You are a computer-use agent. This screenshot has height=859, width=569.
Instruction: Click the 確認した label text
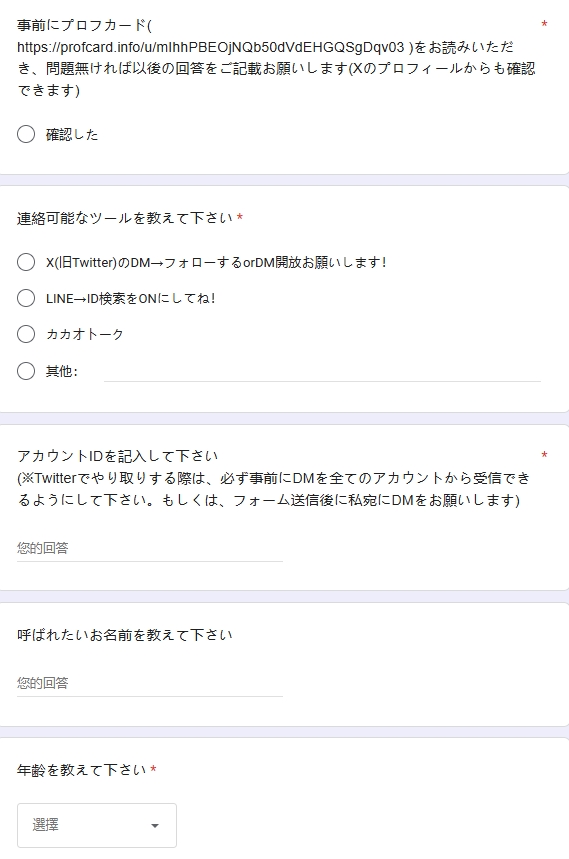pos(72,135)
